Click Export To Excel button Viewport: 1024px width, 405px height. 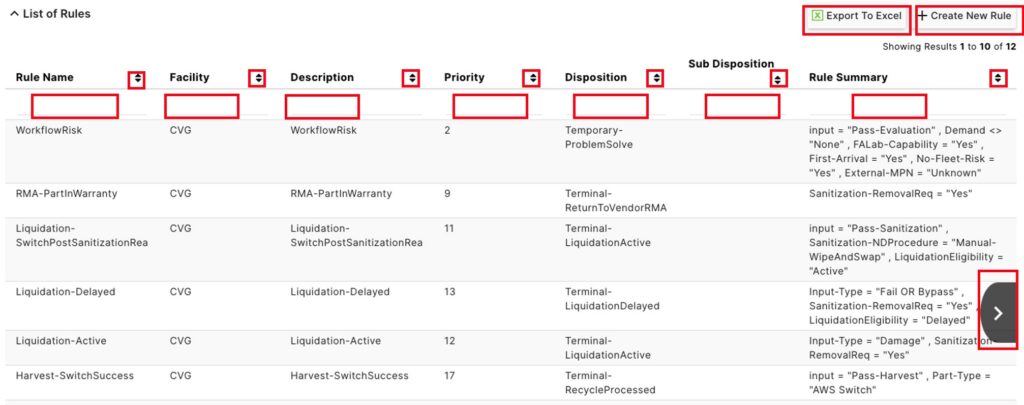[x=857, y=19]
